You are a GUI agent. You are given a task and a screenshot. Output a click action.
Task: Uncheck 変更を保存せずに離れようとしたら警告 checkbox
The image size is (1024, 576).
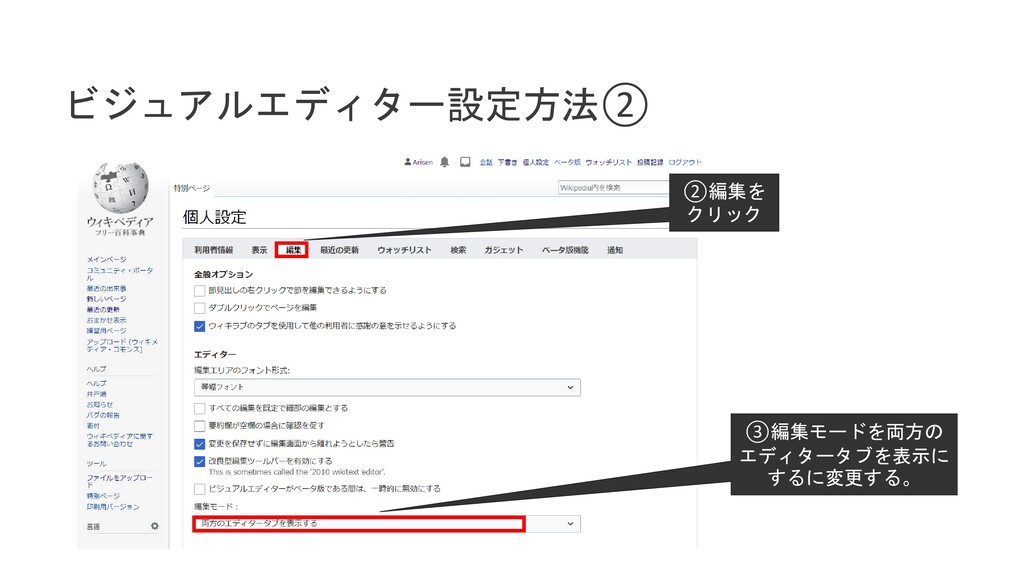point(200,443)
